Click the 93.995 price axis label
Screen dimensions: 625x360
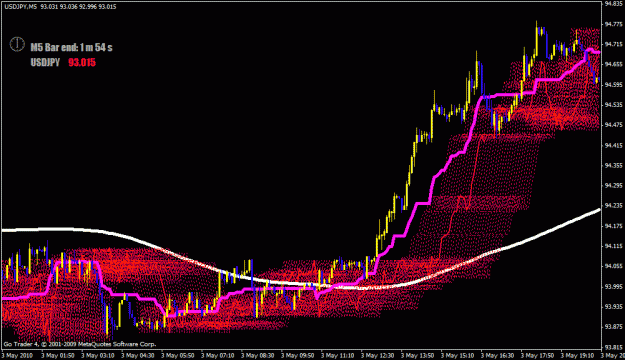(613, 286)
